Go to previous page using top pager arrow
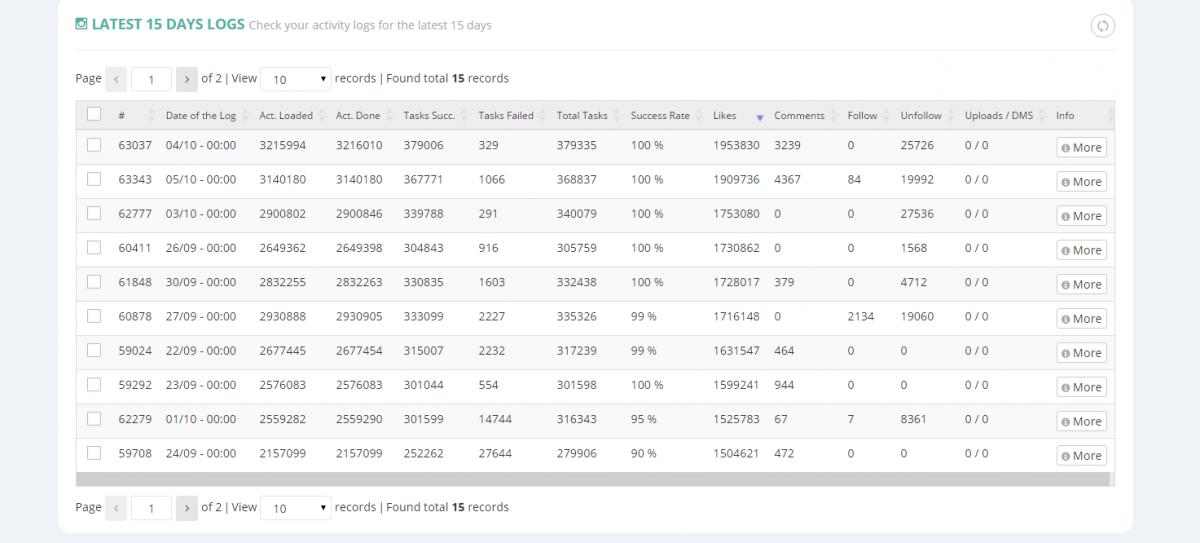The height and width of the screenshot is (543, 1200). (x=116, y=79)
